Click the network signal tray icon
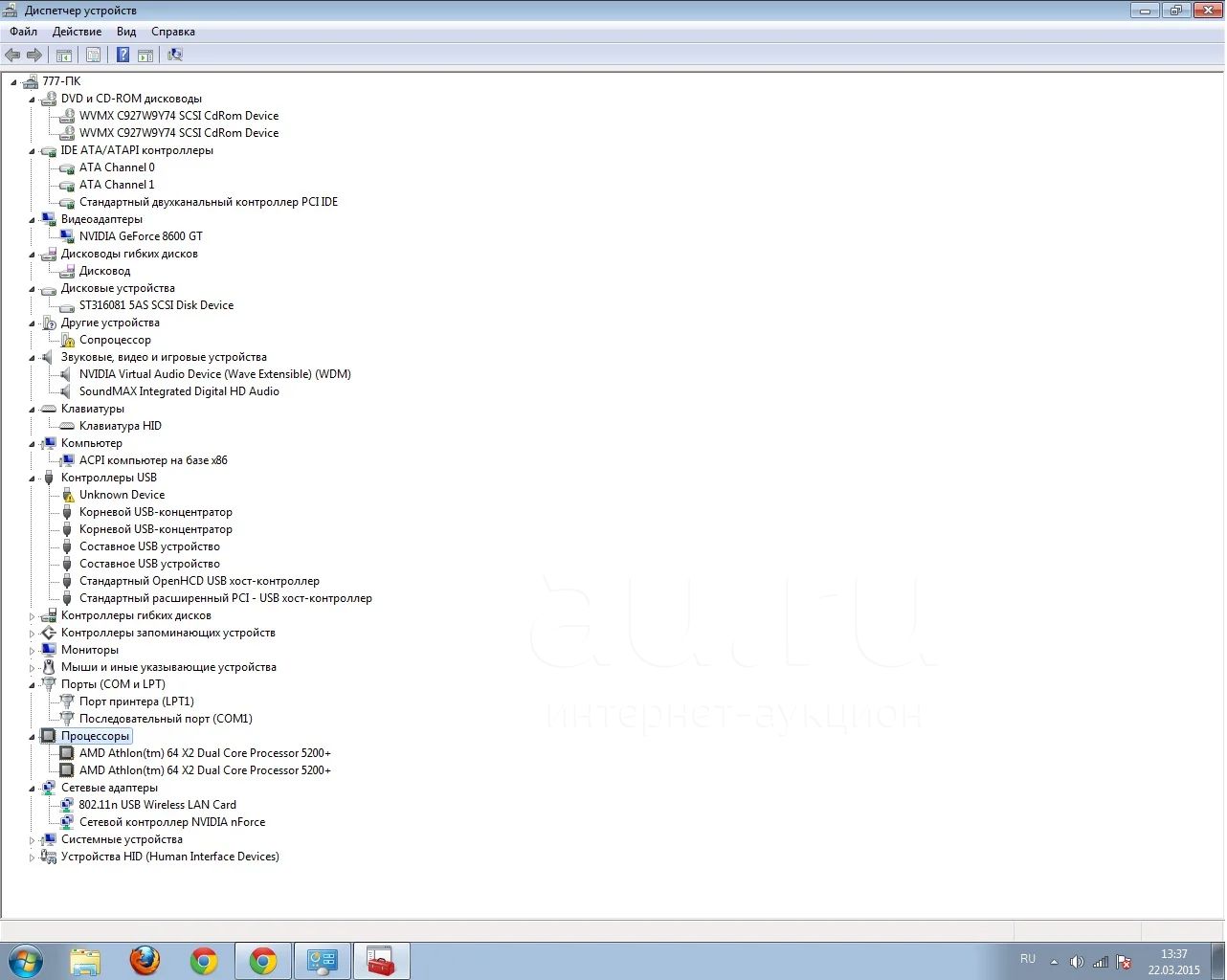This screenshot has width=1227, height=980. pyautogui.click(x=1101, y=962)
